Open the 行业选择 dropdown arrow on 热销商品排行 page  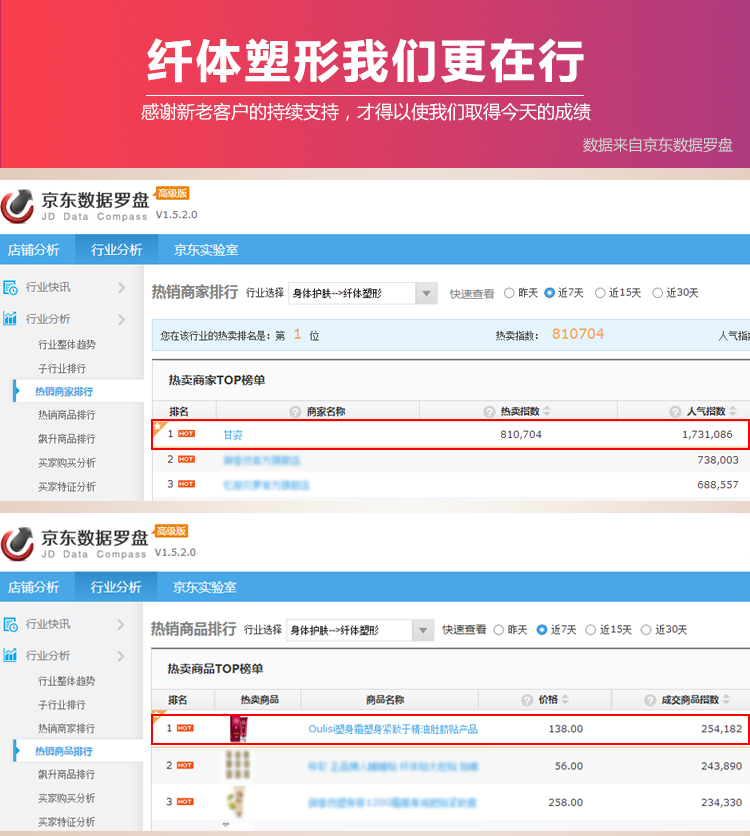(x=423, y=630)
